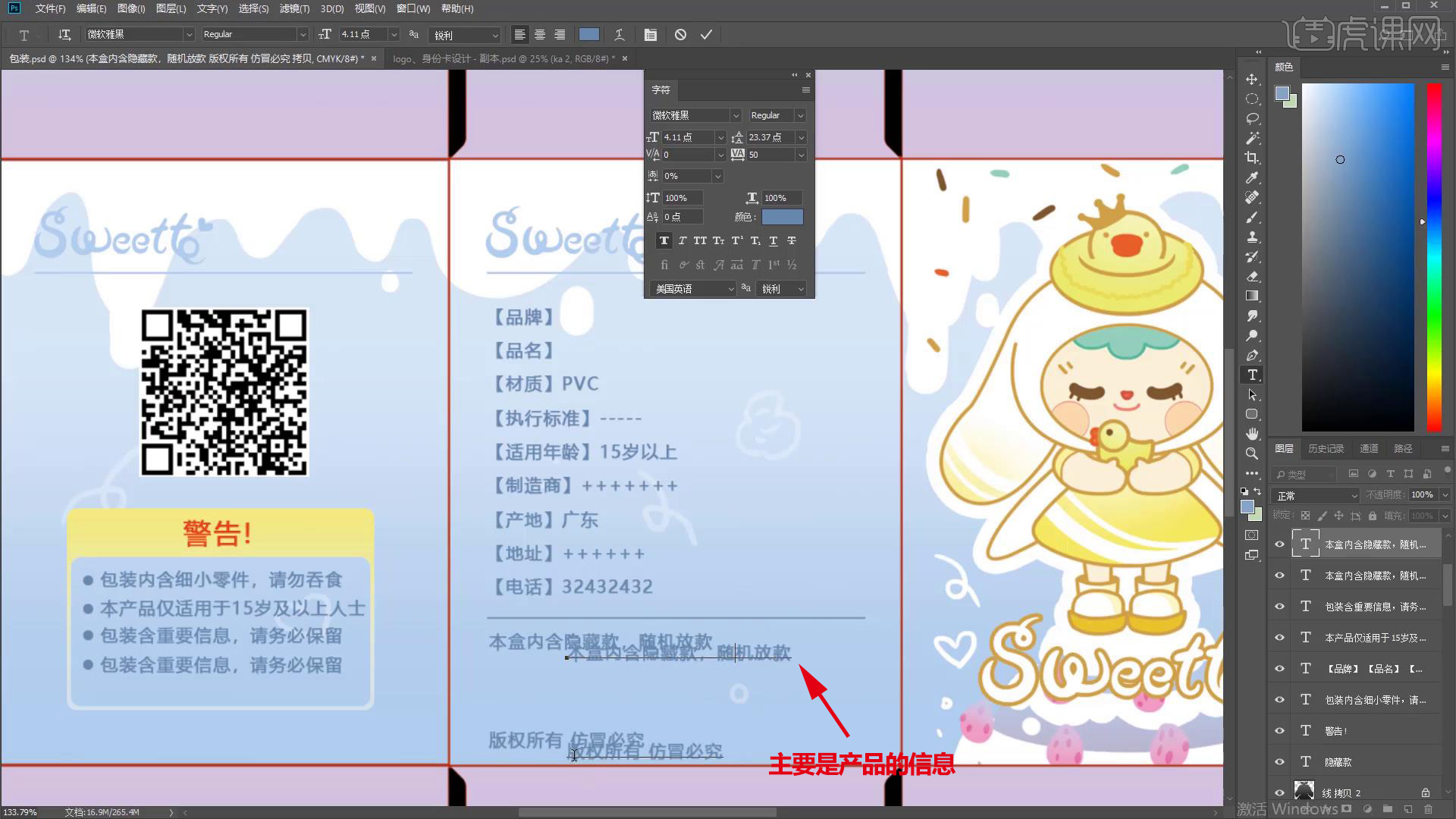Click text color swatch in Character panel
The image size is (1456, 819).
[x=782, y=217]
